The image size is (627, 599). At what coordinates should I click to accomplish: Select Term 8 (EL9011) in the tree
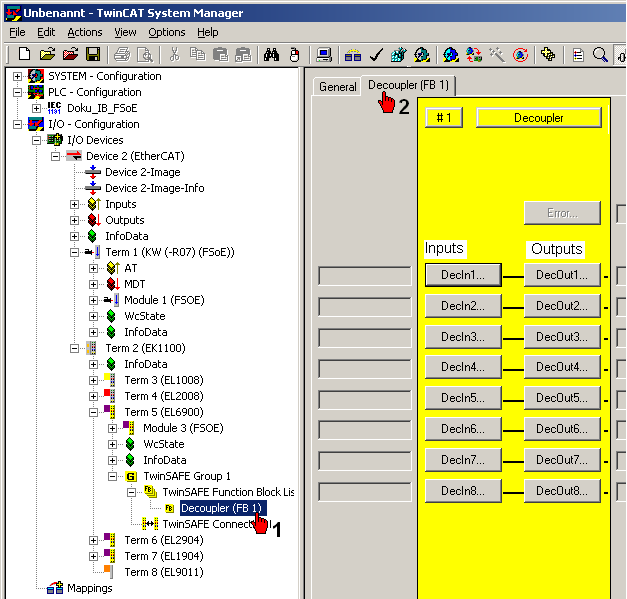click(x=164, y=572)
